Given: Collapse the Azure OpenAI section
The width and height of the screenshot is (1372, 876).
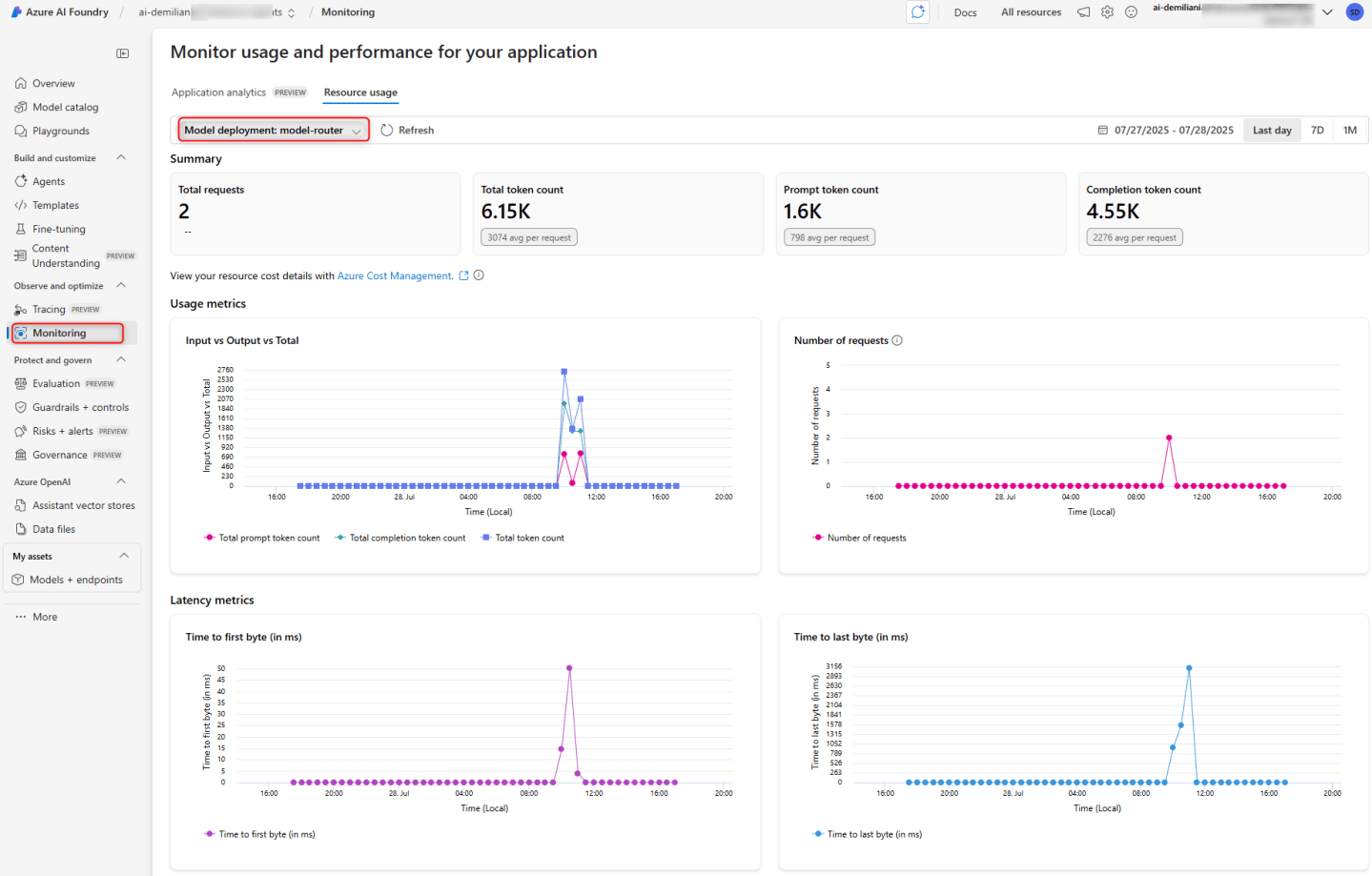Looking at the screenshot, I should coord(121,482).
